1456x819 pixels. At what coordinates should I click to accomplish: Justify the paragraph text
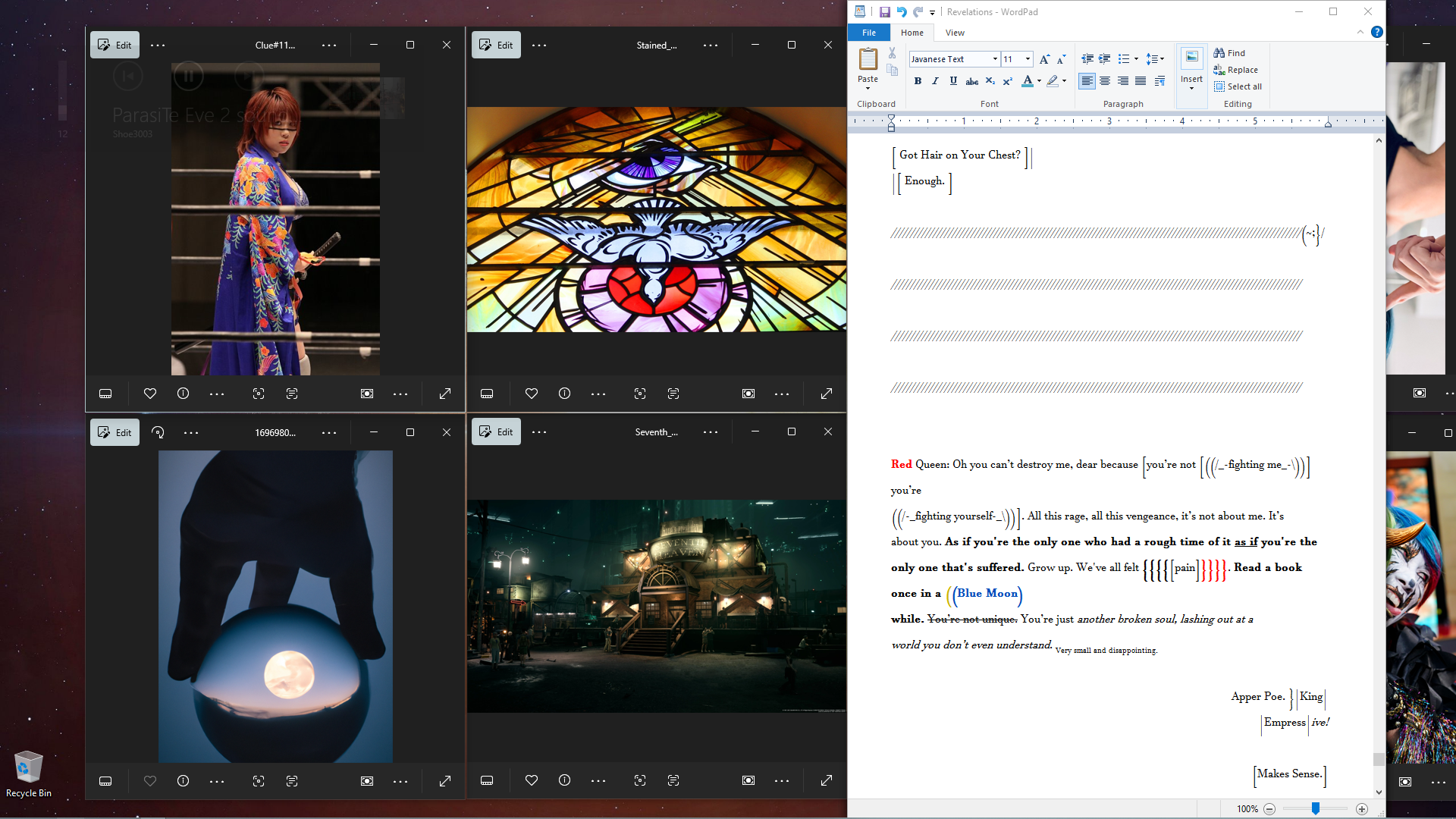(x=1141, y=81)
